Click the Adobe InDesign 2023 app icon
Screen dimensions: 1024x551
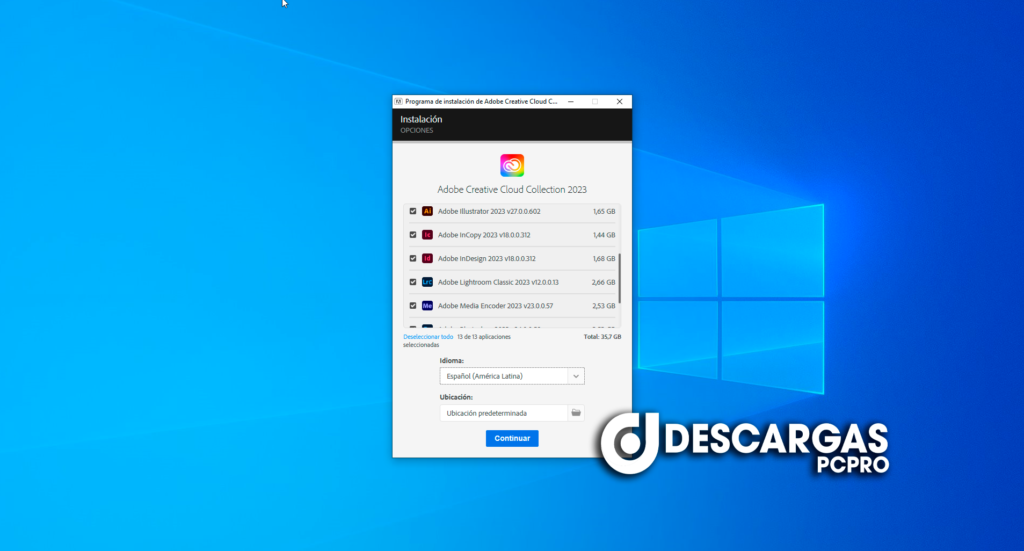pos(427,258)
